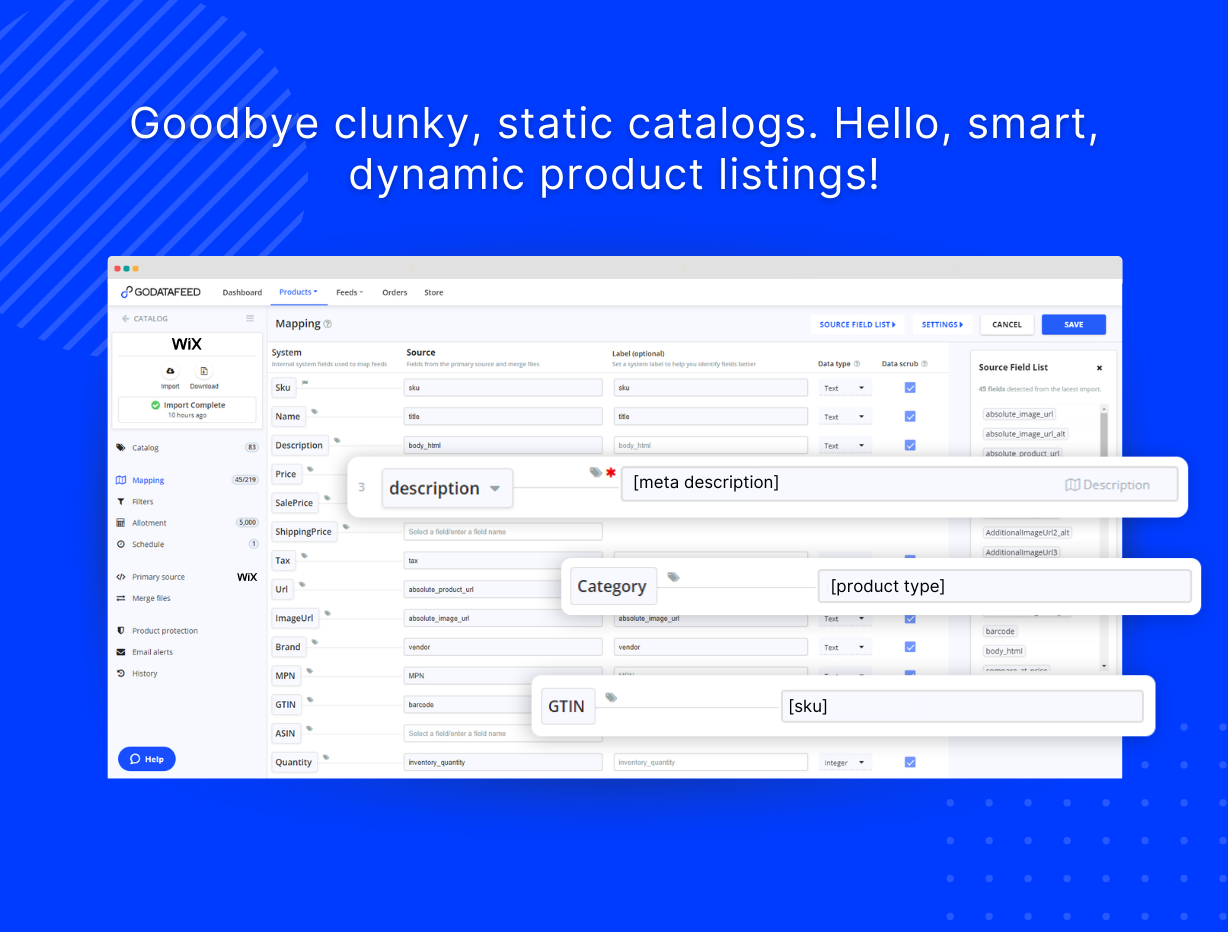Click the absolute_image_url source field chip
The image size is (1228, 932).
pos(1020,414)
